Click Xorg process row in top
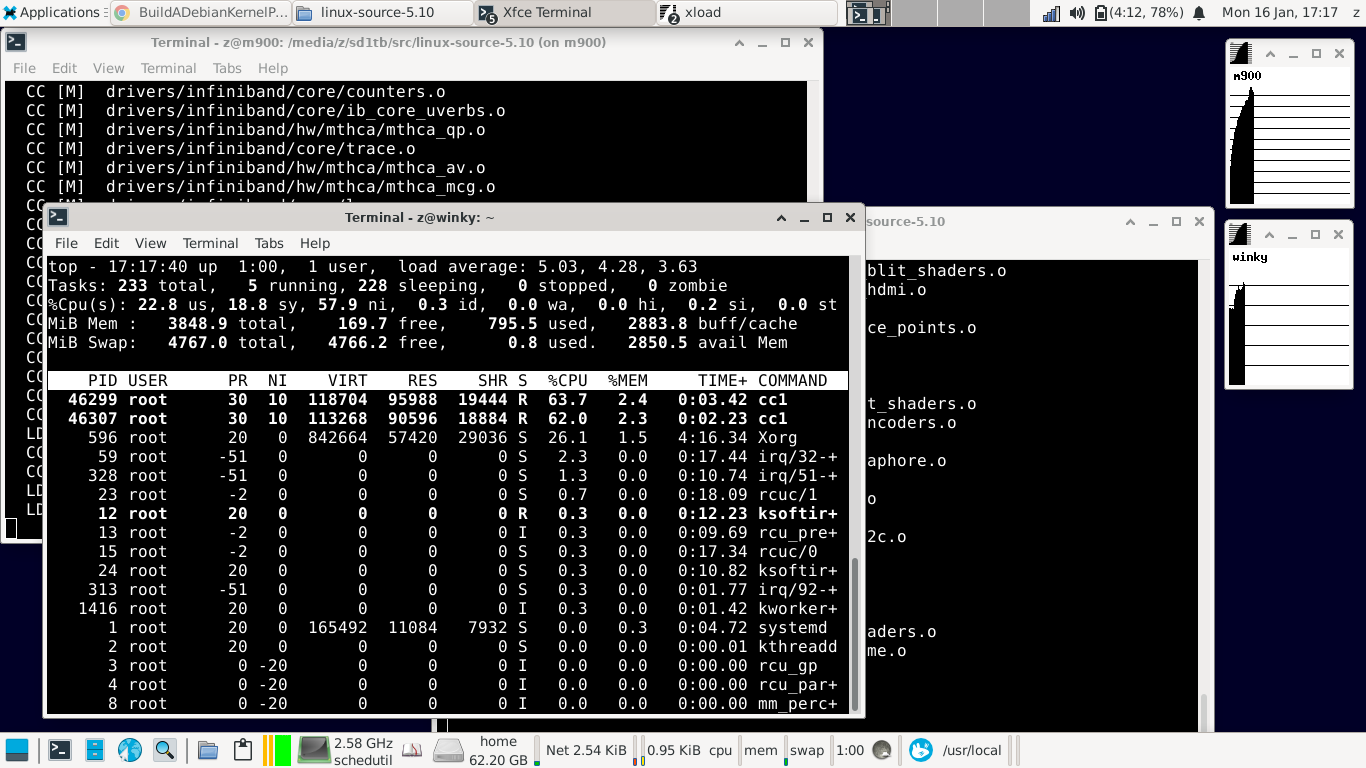 [448, 438]
